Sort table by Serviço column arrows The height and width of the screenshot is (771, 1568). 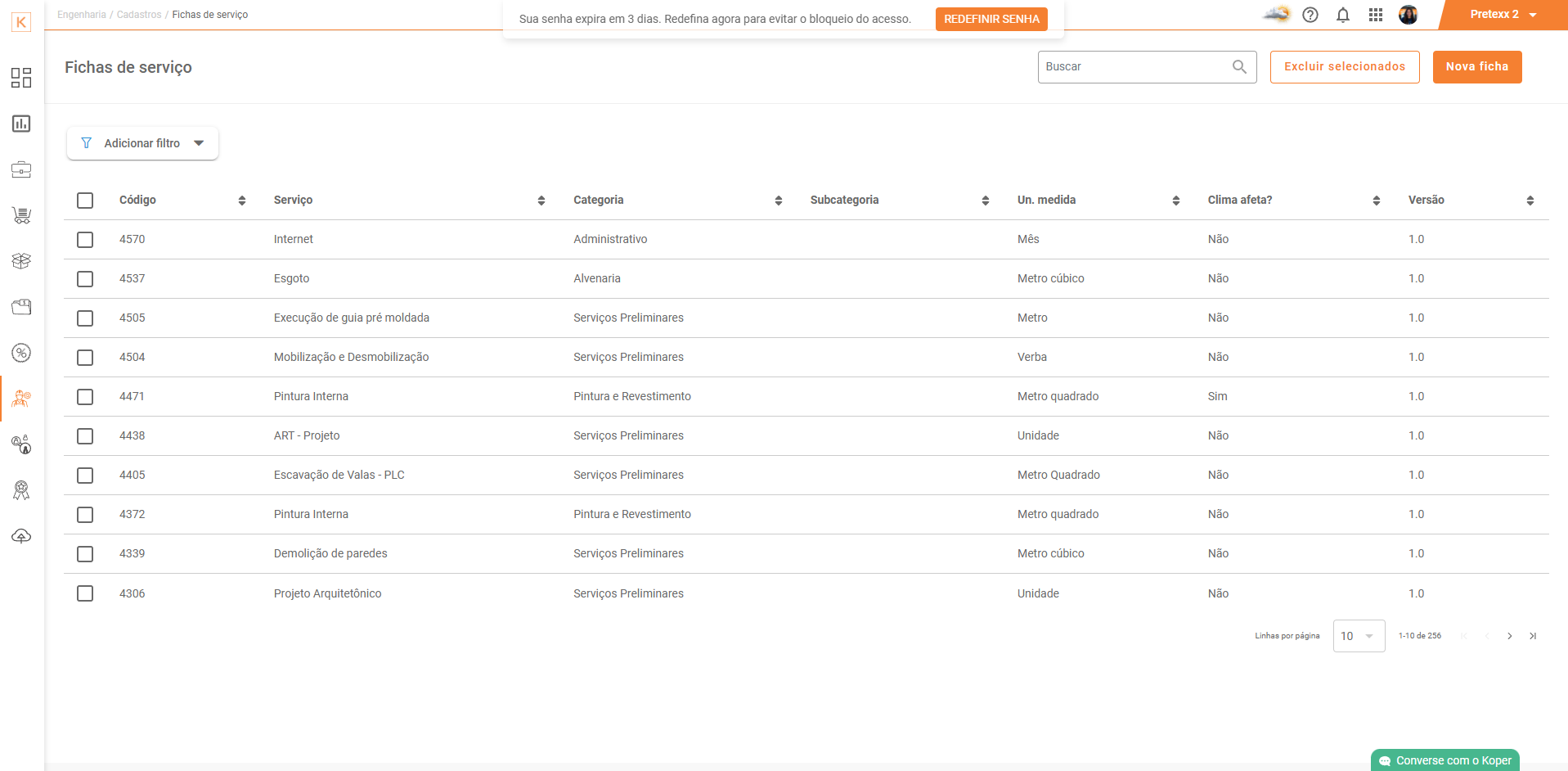pos(541,201)
